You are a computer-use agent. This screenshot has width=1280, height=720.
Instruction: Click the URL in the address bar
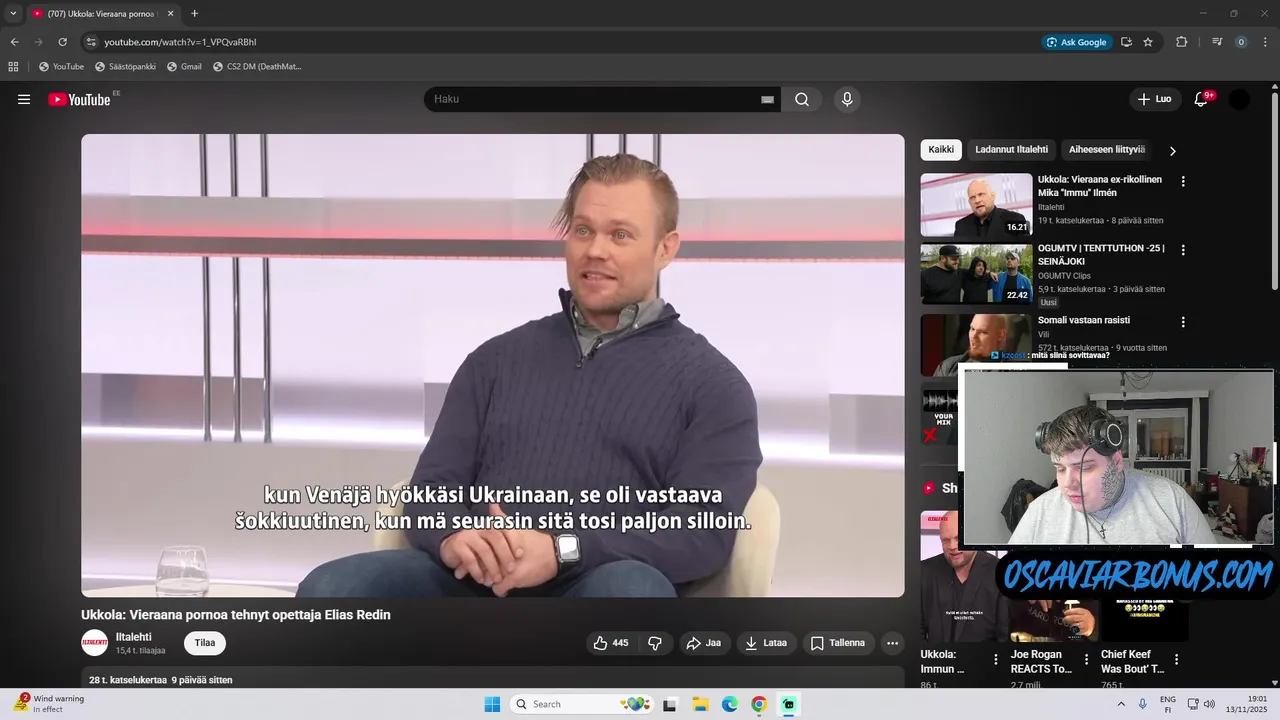point(181,42)
